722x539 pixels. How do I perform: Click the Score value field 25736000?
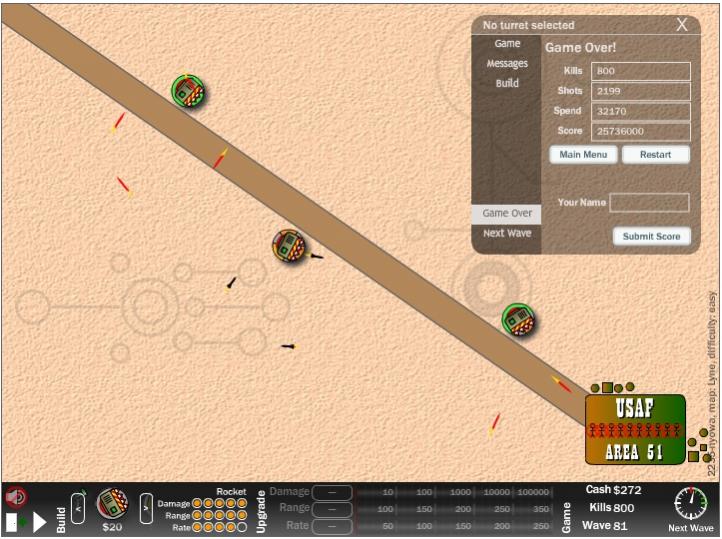coord(640,132)
